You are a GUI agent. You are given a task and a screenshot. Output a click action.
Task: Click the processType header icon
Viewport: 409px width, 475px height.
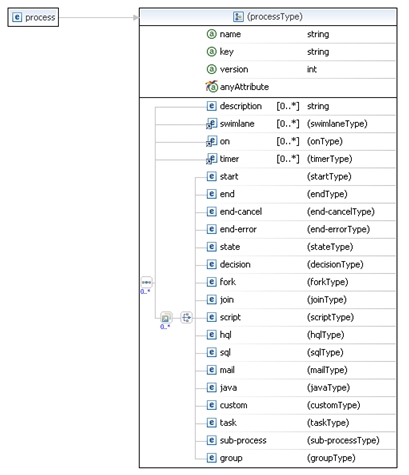pyautogui.click(x=238, y=17)
